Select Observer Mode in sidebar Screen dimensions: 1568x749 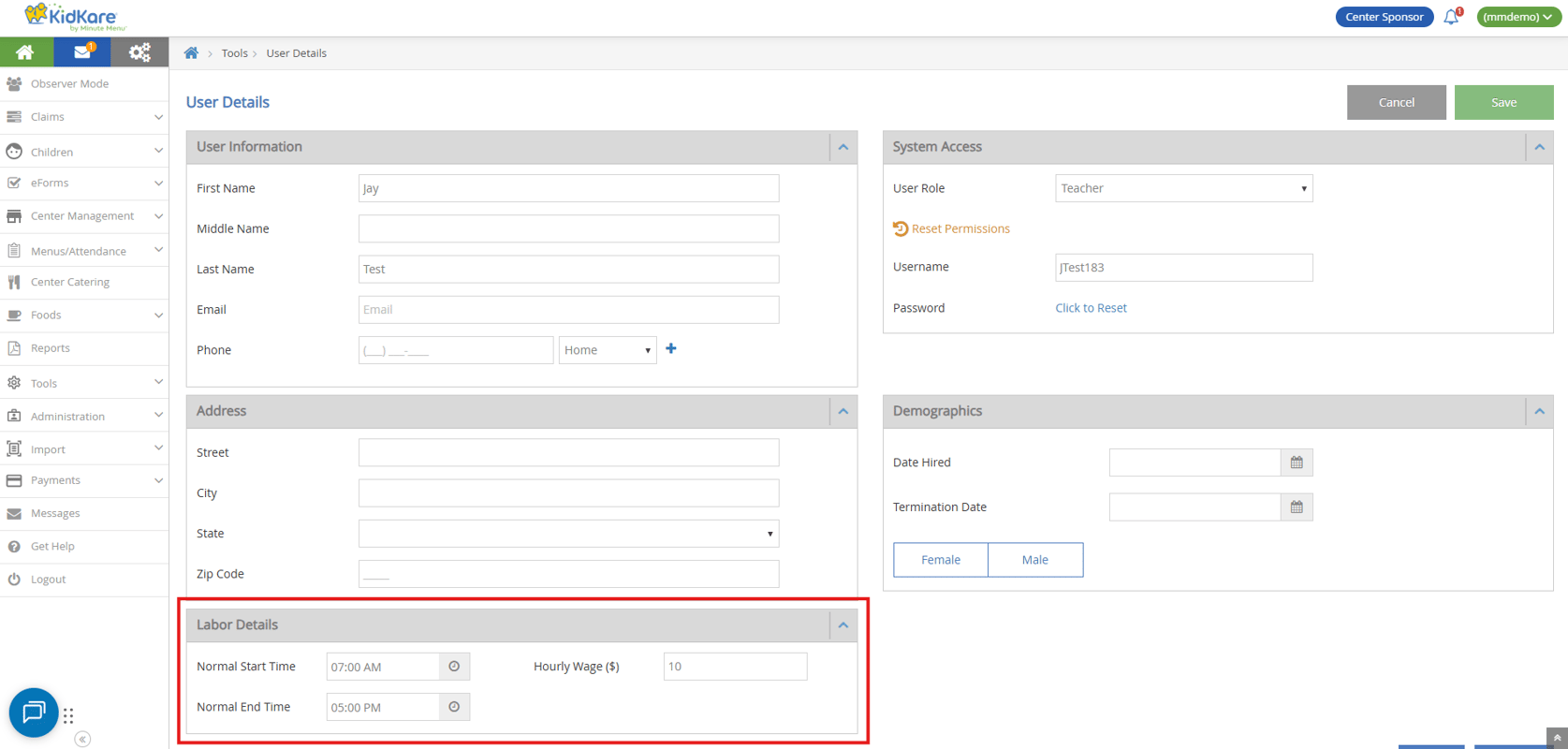click(84, 84)
